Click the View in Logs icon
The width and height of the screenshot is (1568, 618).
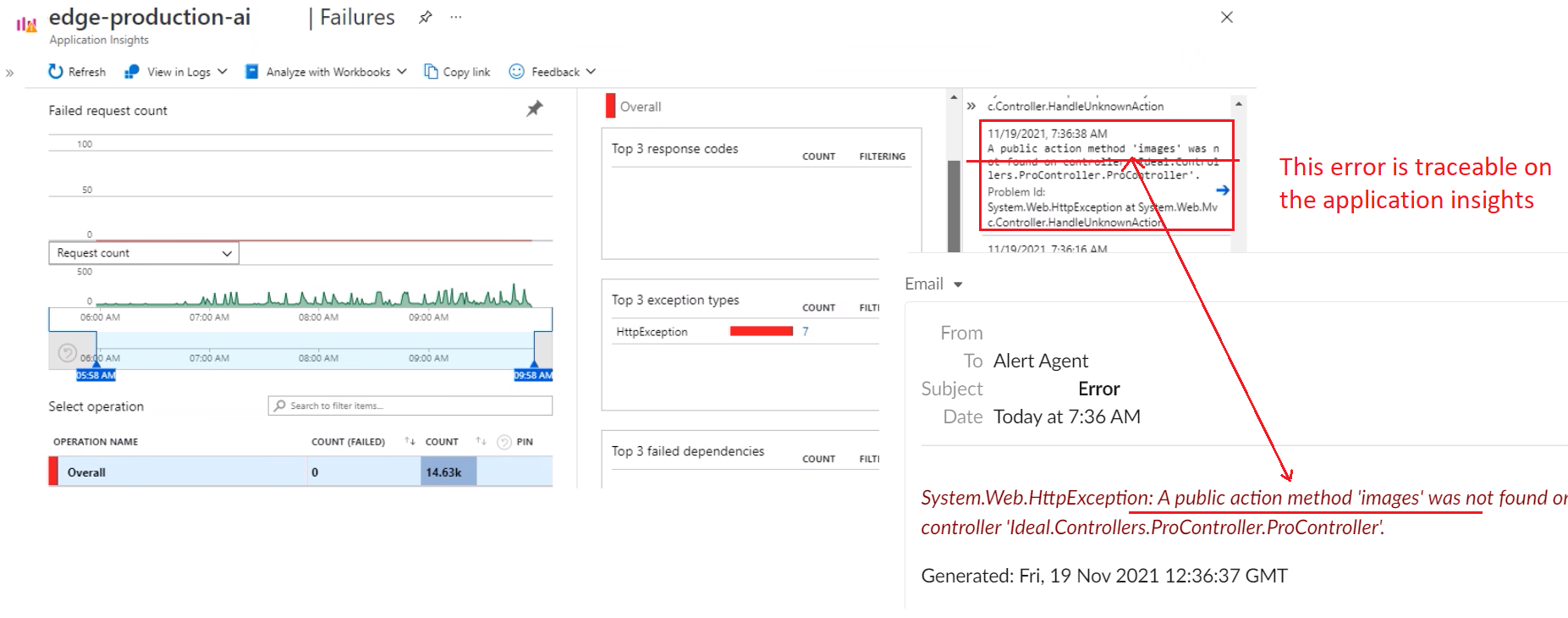(x=131, y=72)
